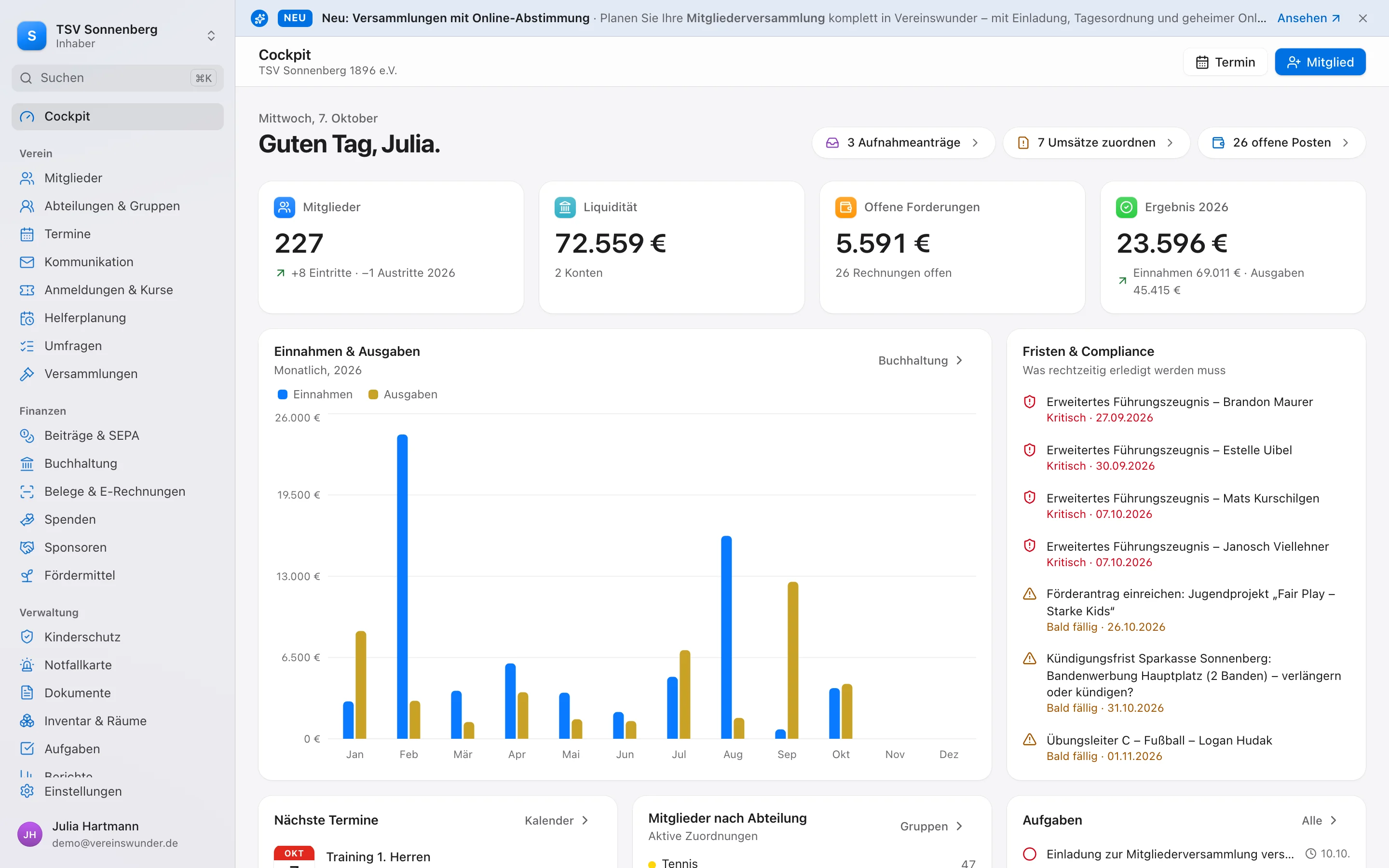The height and width of the screenshot is (868, 1389).
Task: Add a new Mitglied
Action: tap(1320, 62)
